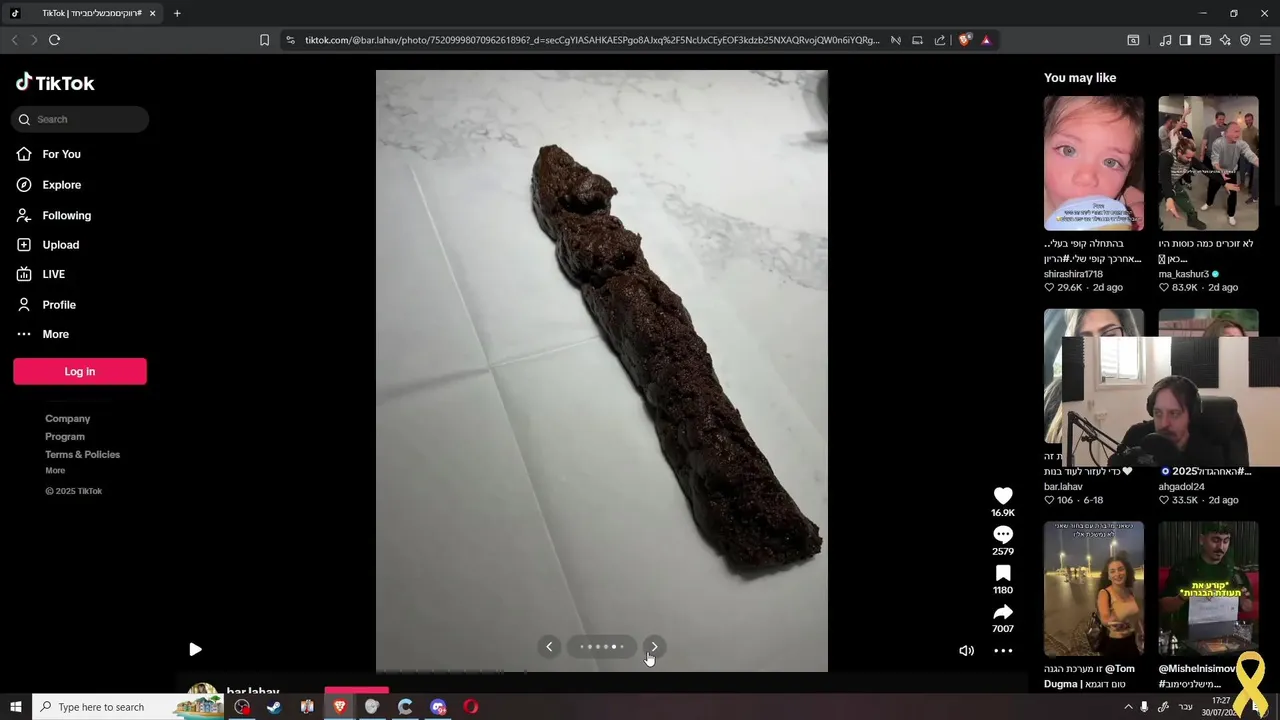
Task: Bookmark the post
Action: (x=1003, y=573)
